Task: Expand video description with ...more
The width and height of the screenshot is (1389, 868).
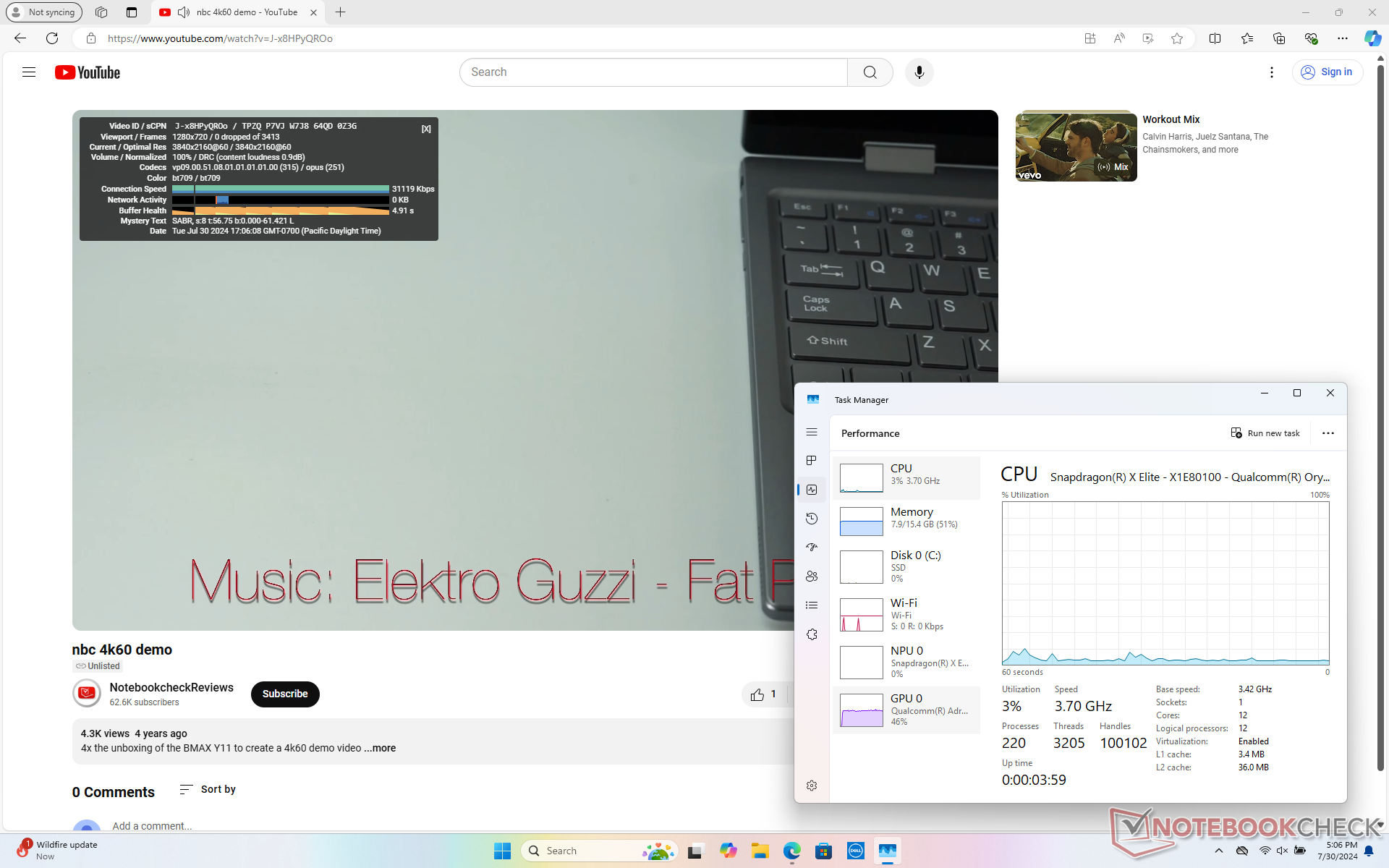Action: tap(380, 748)
